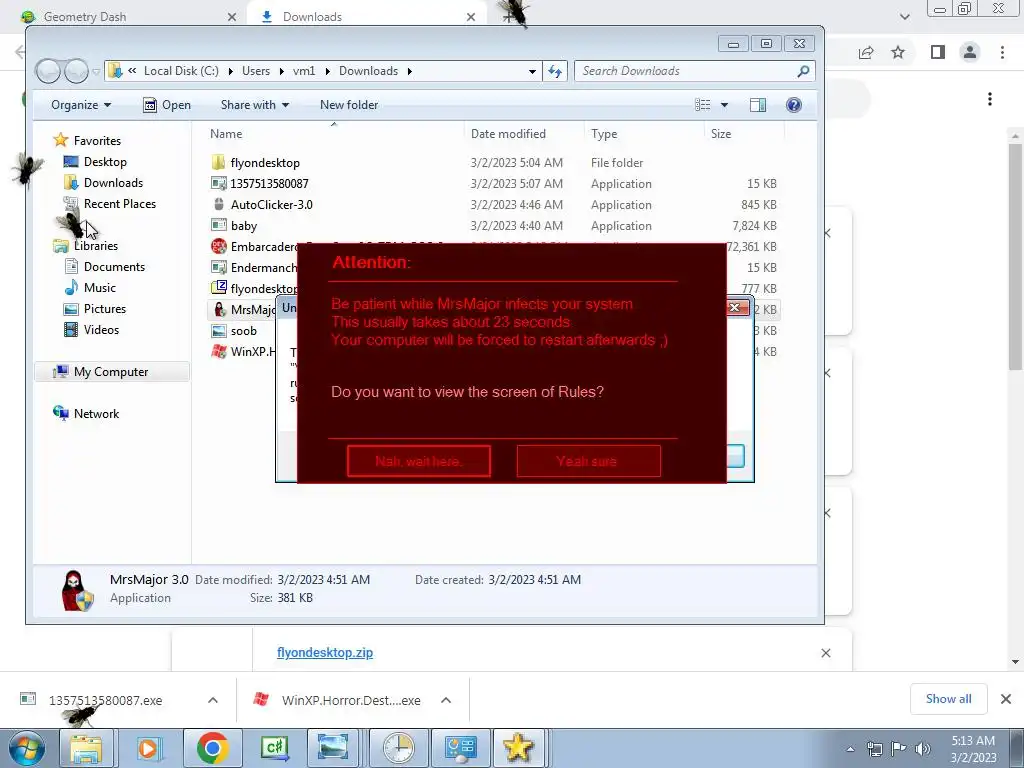Click the volume speaker tray icon
Viewport: 1024px width, 768px height.
922,749
